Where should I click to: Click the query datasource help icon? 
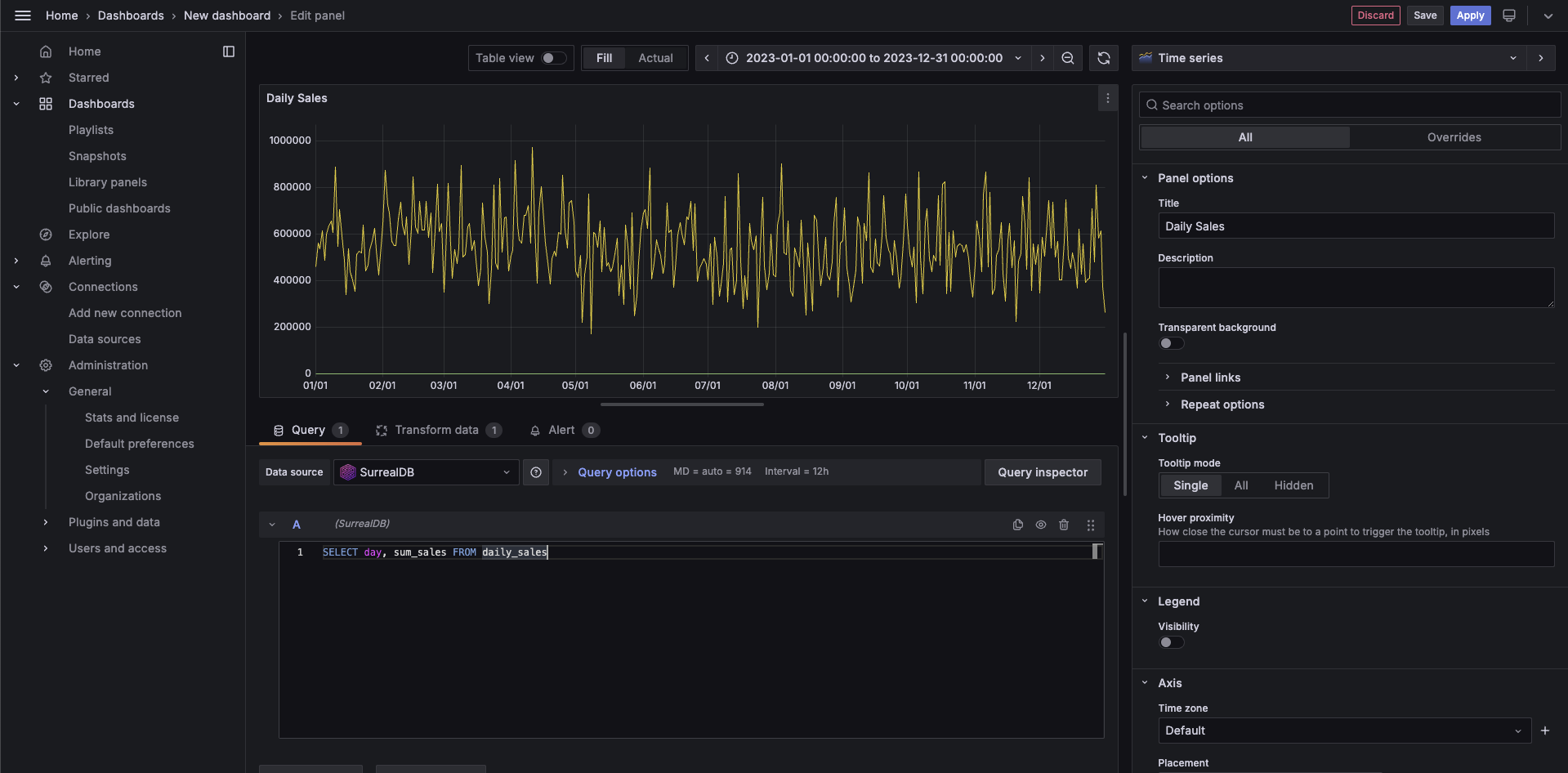536,471
